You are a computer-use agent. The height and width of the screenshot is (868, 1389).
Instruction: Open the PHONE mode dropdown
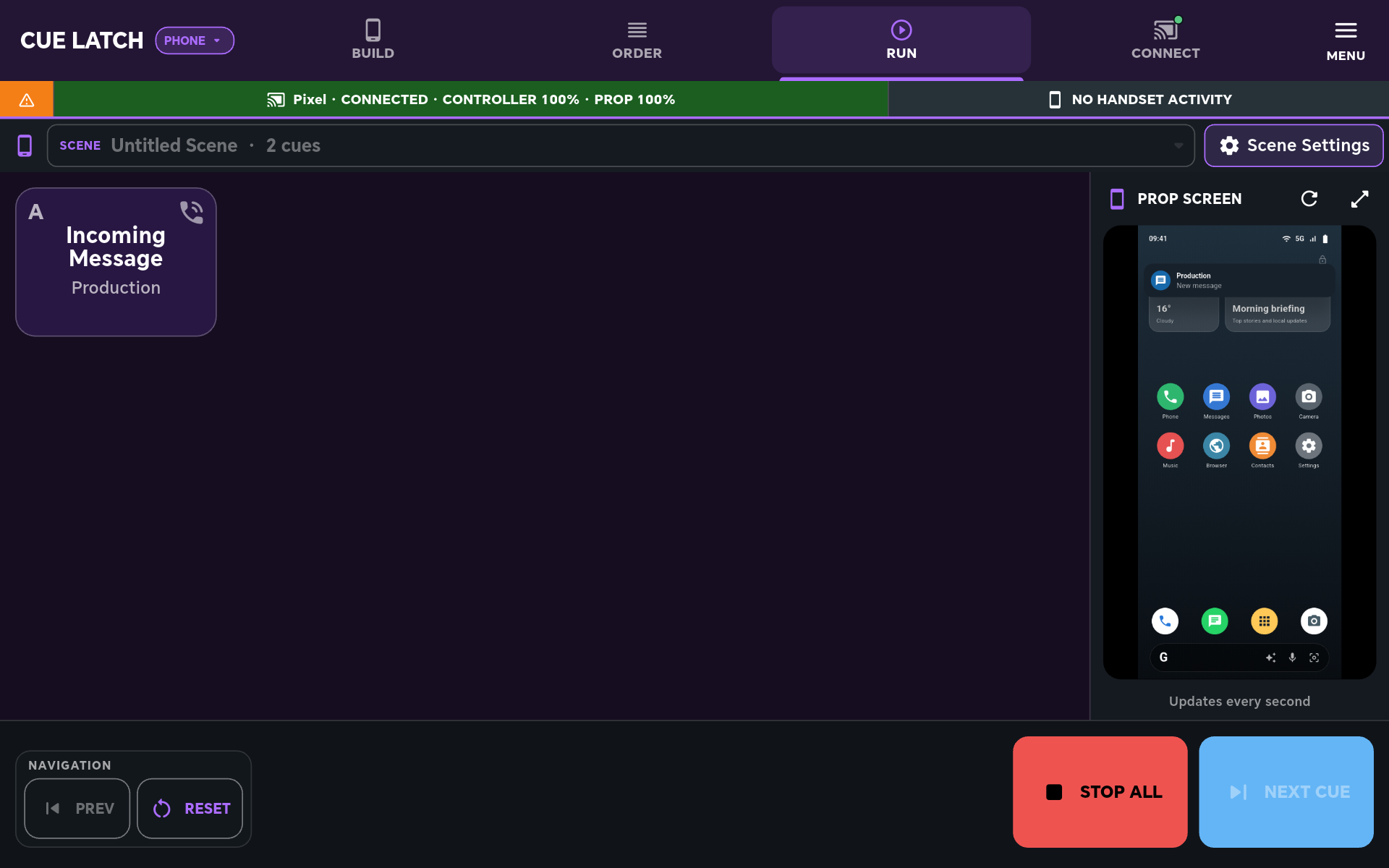(195, 41)
